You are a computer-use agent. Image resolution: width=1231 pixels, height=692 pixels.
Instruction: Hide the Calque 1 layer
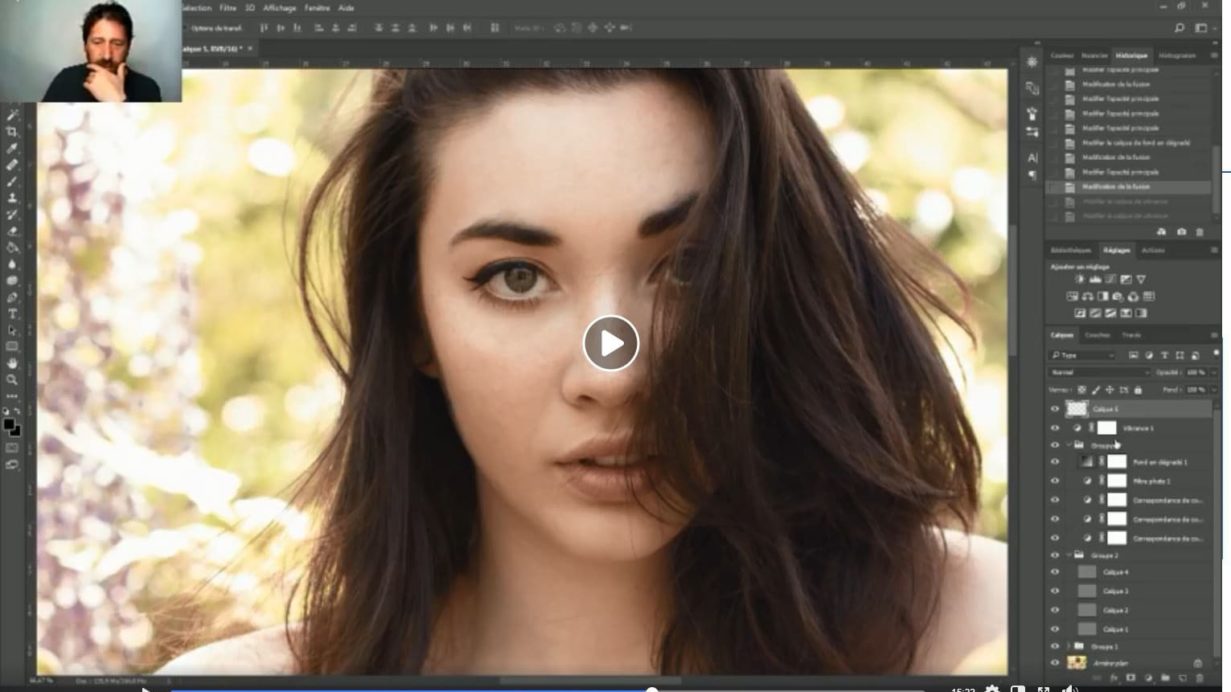[x=1055, y=629]
